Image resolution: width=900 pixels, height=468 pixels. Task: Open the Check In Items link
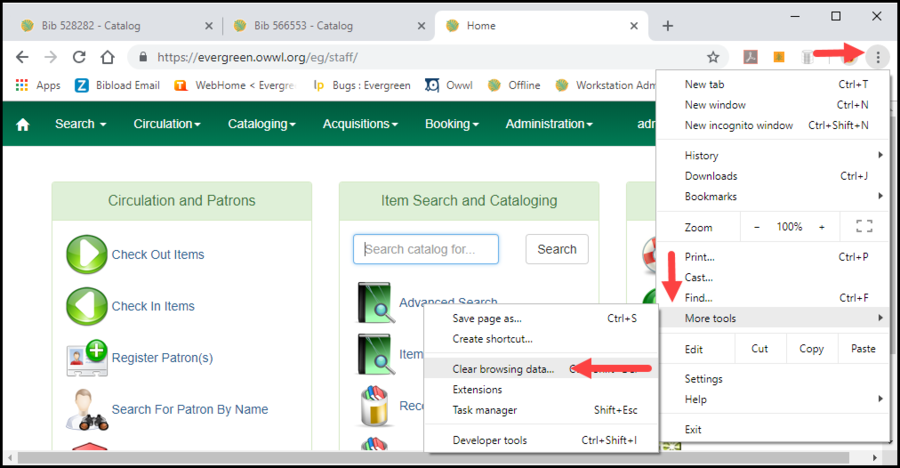tap(153, 306)
